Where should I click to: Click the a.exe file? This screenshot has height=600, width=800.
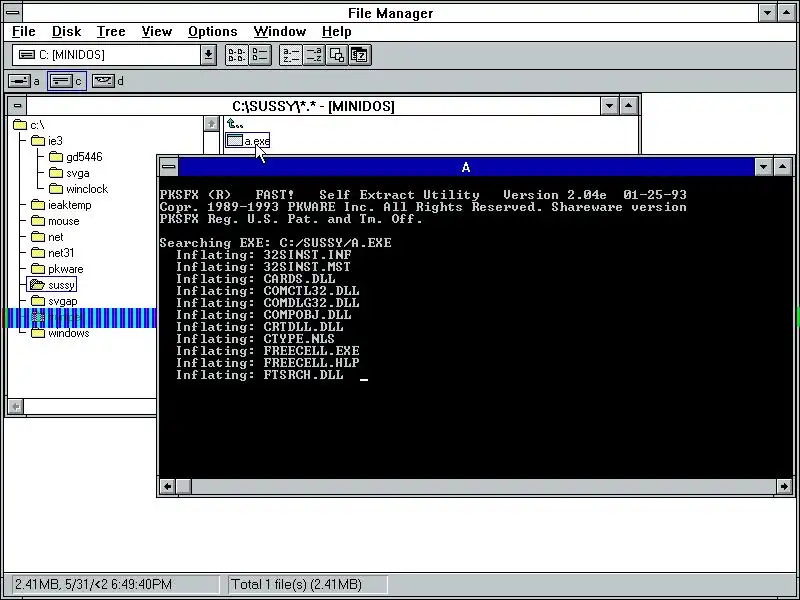click(247, 141)
